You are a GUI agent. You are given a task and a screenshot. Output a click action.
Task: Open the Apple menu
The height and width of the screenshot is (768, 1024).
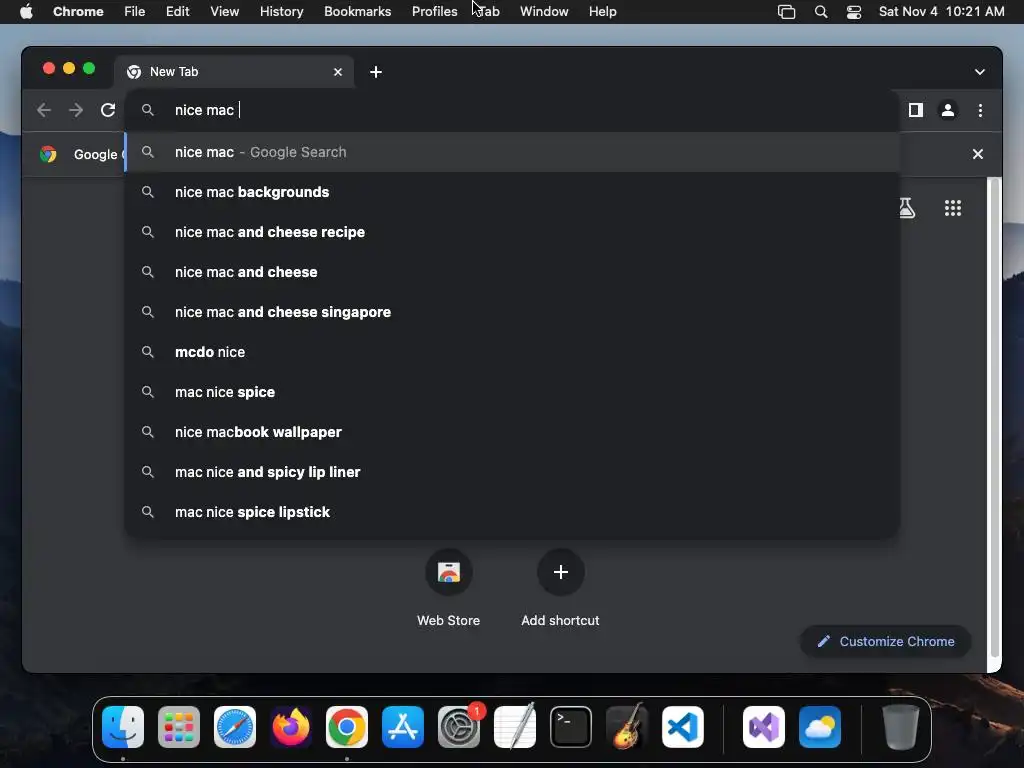(x=26, y=11)
